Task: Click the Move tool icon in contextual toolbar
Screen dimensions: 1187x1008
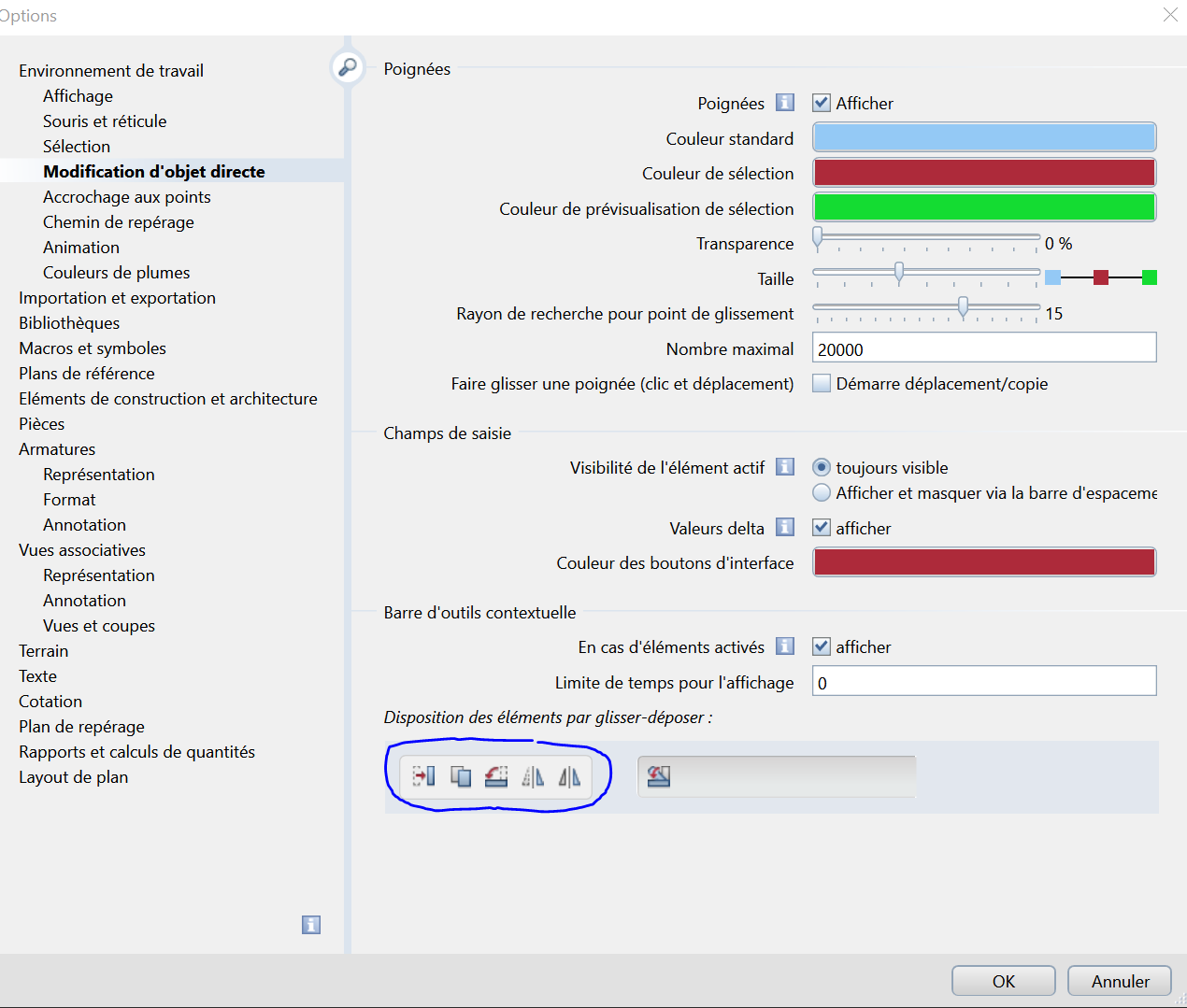Action: (423, 776)
